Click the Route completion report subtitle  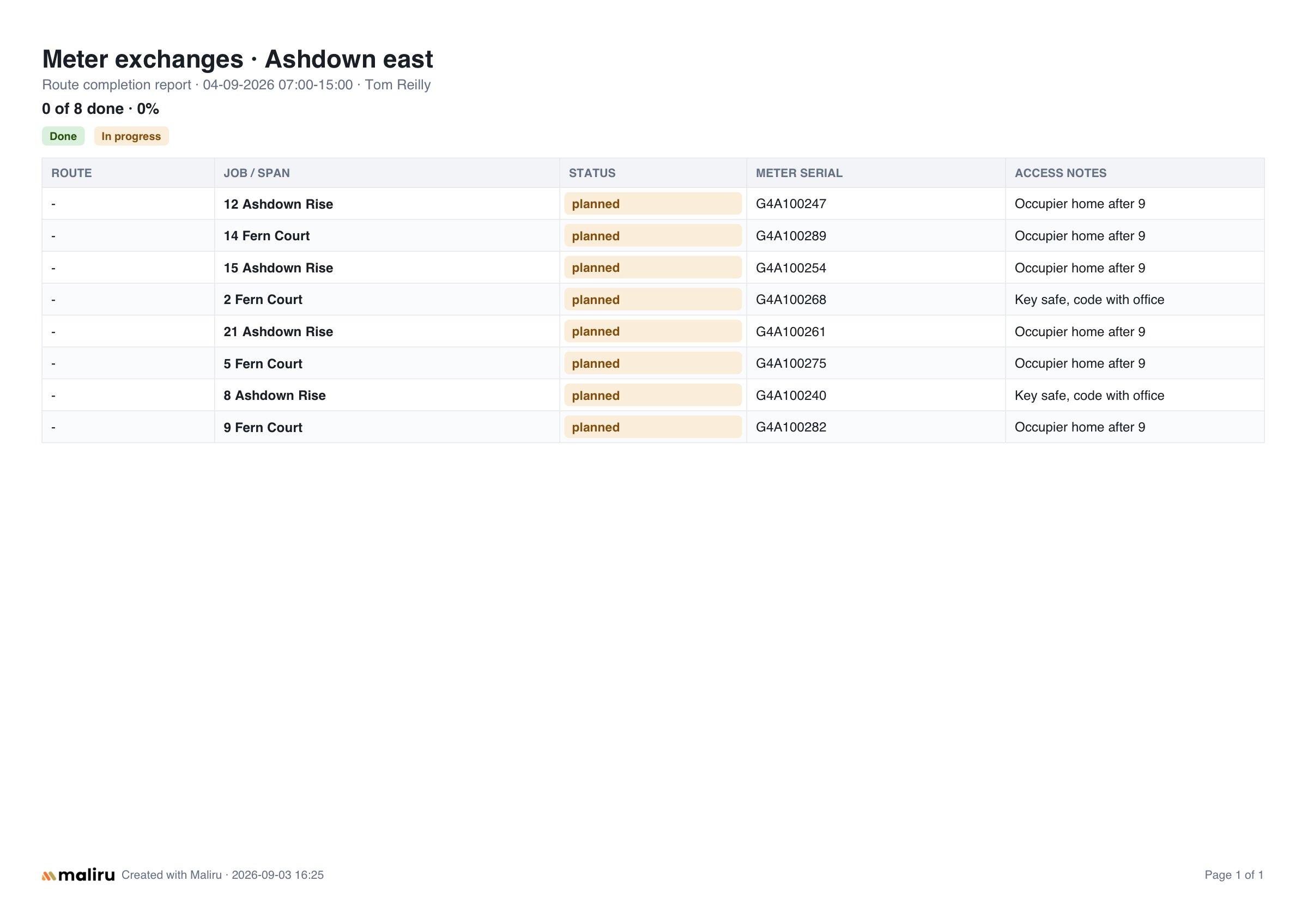[x=237, y=85]
